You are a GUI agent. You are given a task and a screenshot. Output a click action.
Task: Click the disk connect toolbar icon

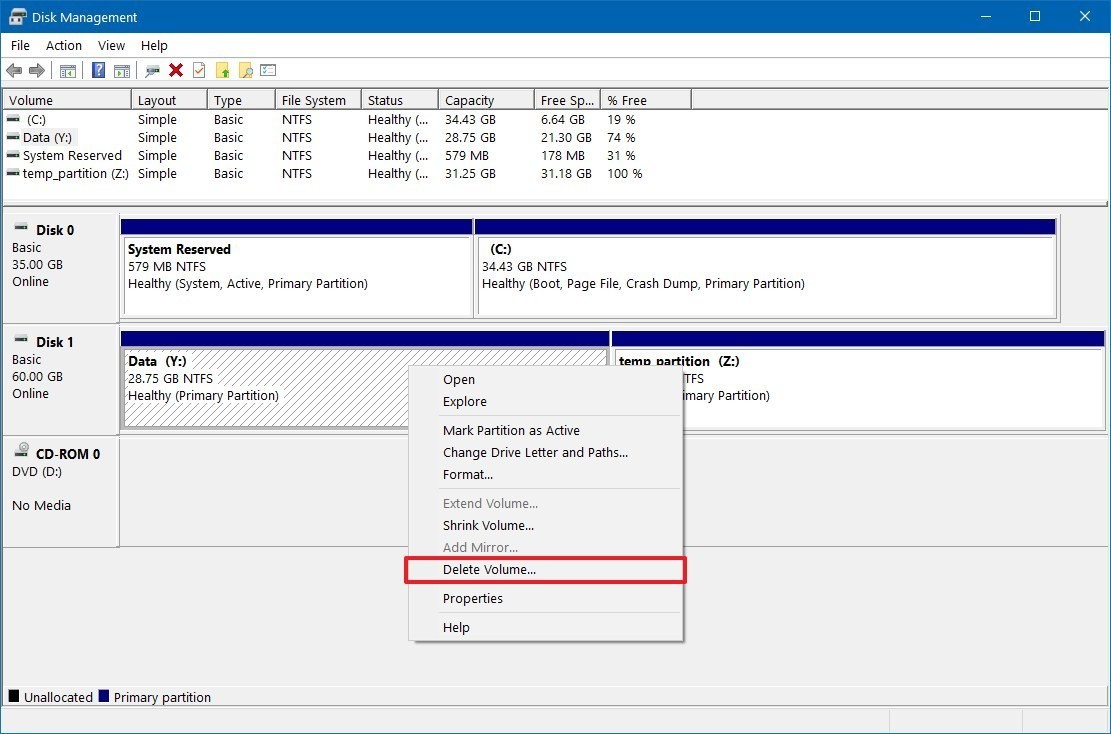152,70
